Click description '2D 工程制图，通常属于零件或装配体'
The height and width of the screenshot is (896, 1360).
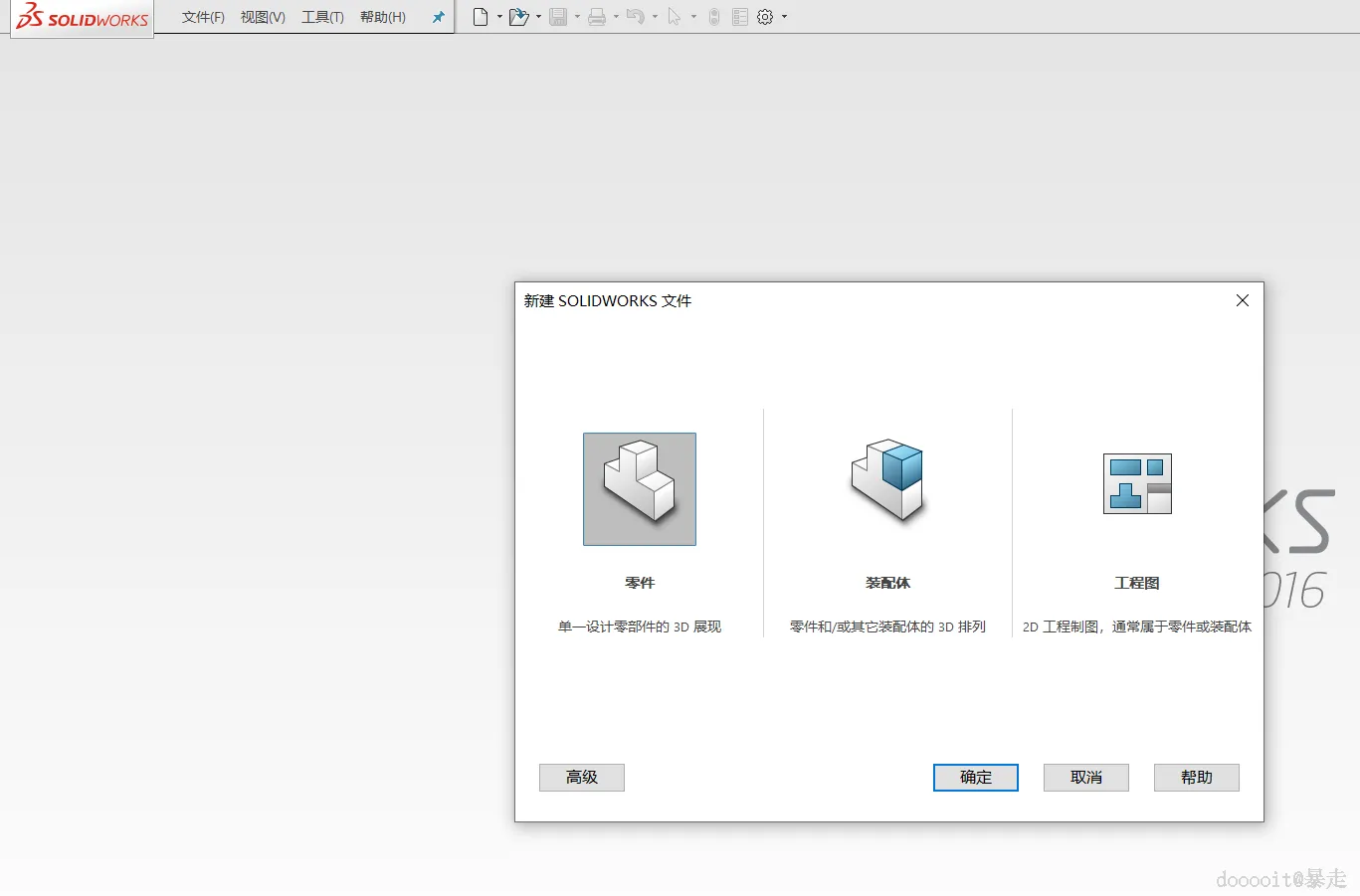pyautogui.click(x=1137, y=627)
